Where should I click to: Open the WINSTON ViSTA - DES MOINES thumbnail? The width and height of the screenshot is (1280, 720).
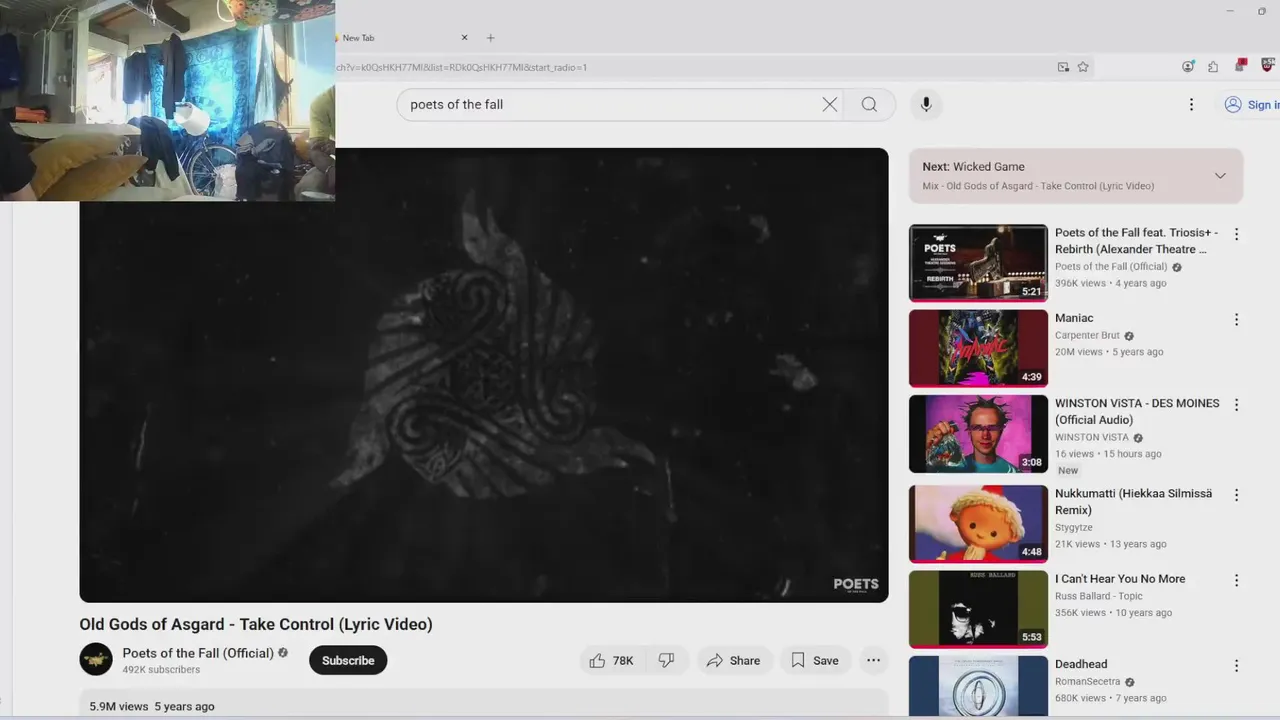click(978, 434)
